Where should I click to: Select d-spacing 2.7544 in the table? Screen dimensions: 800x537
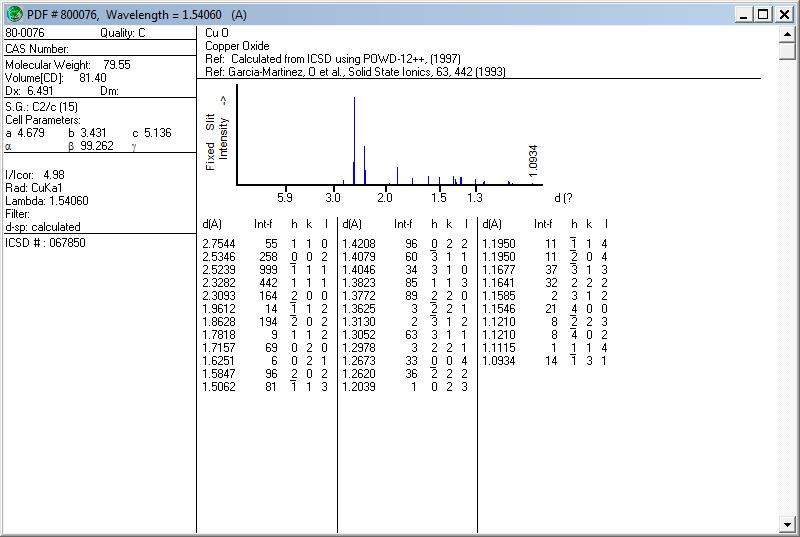pyautogui.click(x=219, y=244)
